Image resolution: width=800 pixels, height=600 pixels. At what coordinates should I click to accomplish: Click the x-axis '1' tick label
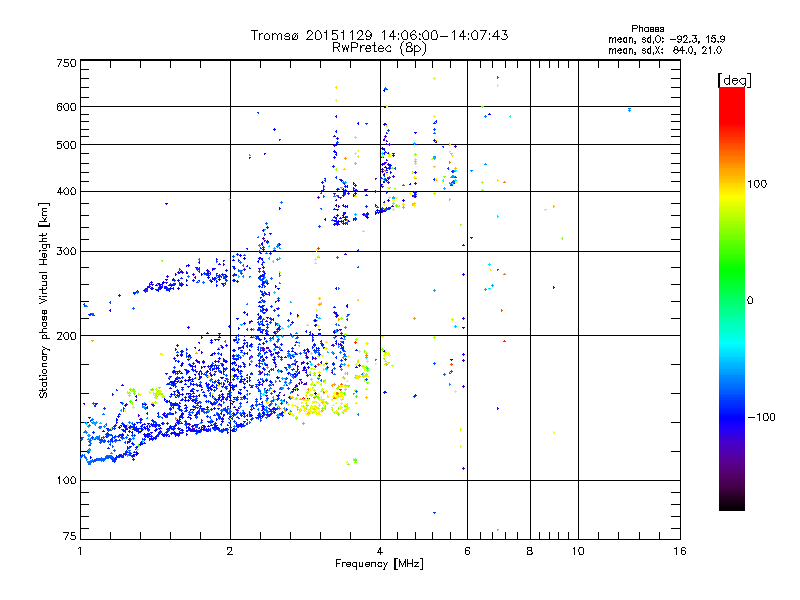pyautogui.click(x=80, y=551)
